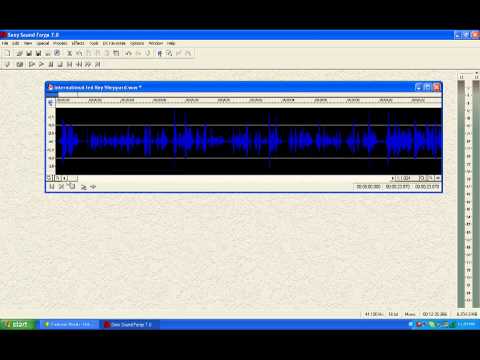This screenshot has height=360, width=480.
Task: Click the Trim/Crop toolbar icon
Action: (116, 53)
